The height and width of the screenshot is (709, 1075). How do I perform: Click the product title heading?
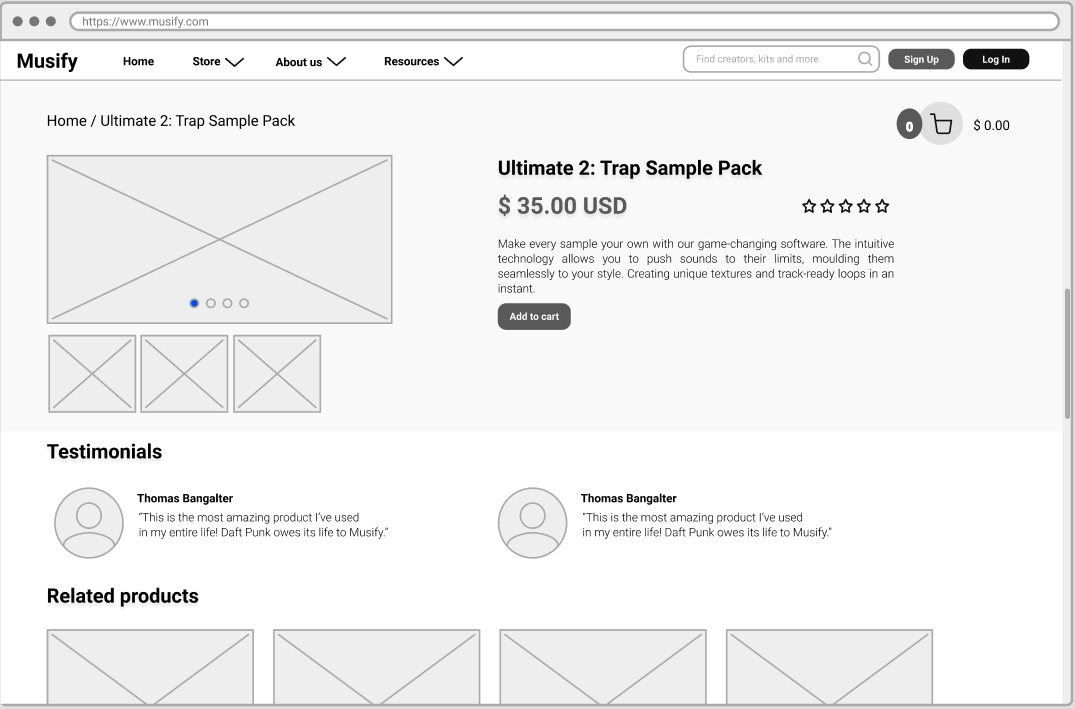pyautogui.click(x=630, y=168)
